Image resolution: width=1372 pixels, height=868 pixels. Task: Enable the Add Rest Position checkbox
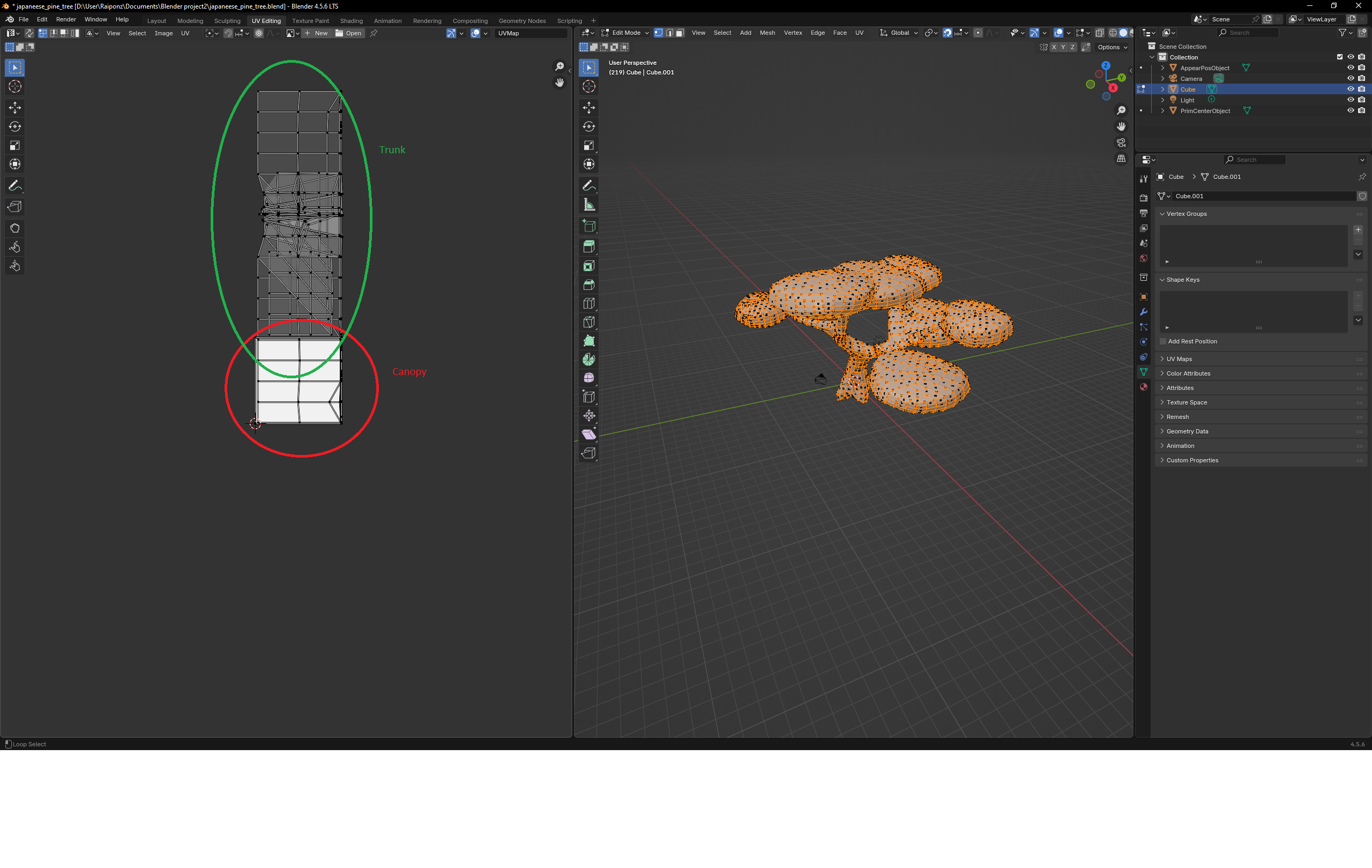1163,341
